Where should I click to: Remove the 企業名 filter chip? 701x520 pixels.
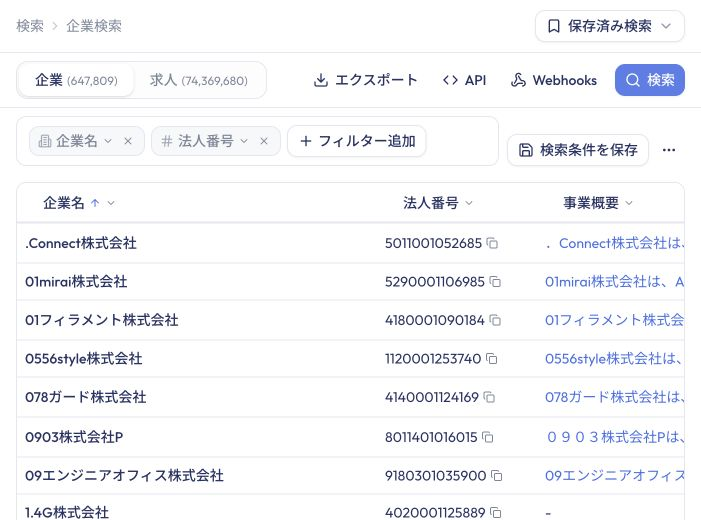click(128, 141)
